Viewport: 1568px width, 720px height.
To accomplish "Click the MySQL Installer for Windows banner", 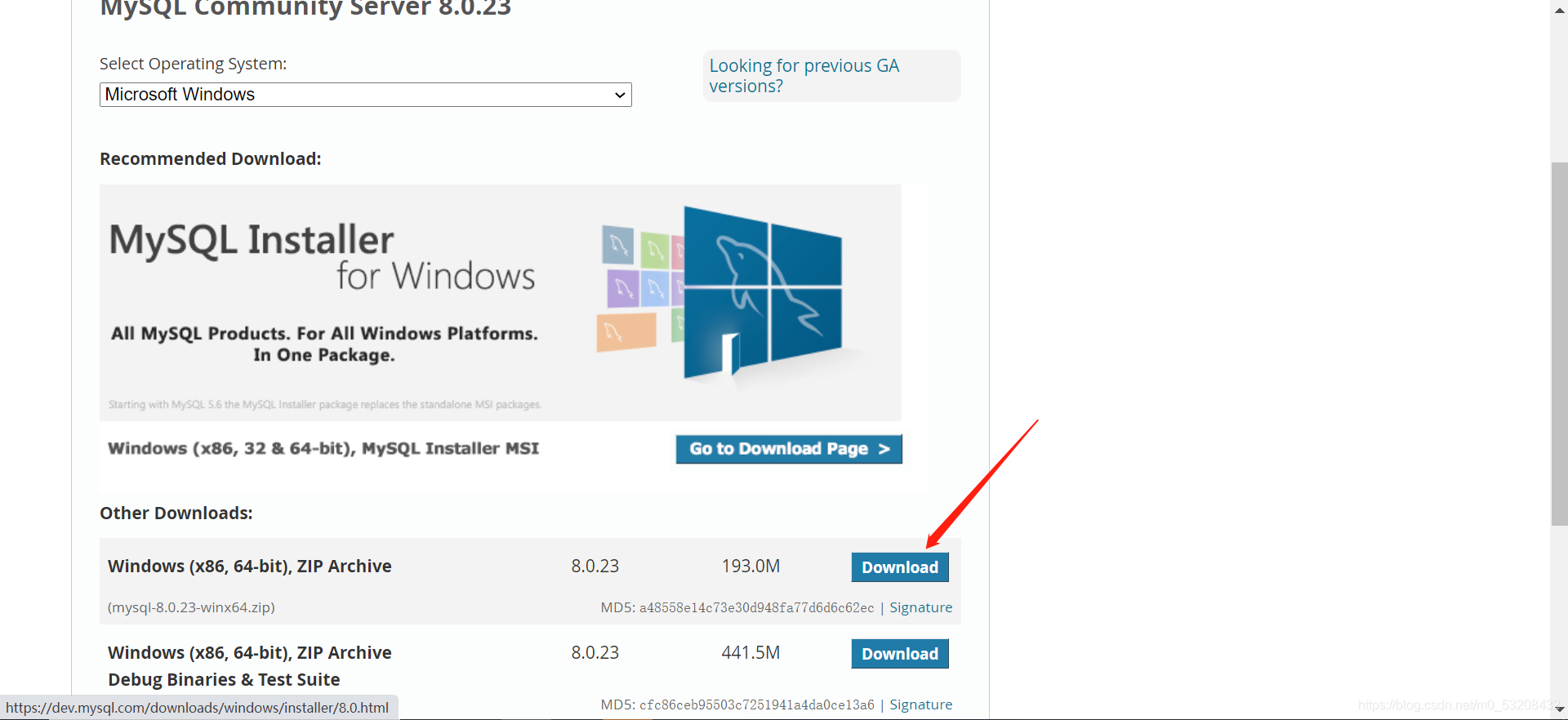I will (501, 303).
